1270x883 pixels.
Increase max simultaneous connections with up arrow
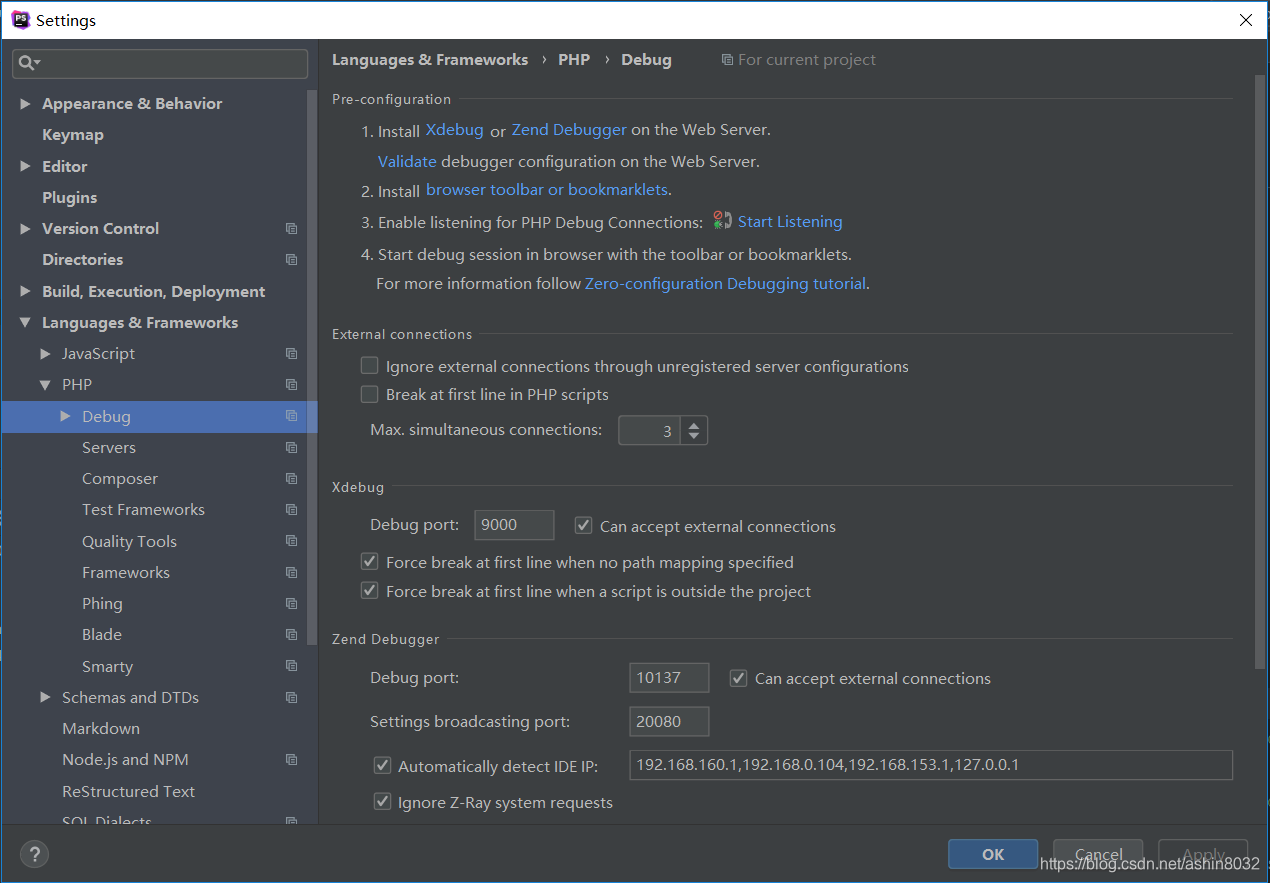[694, 423]
